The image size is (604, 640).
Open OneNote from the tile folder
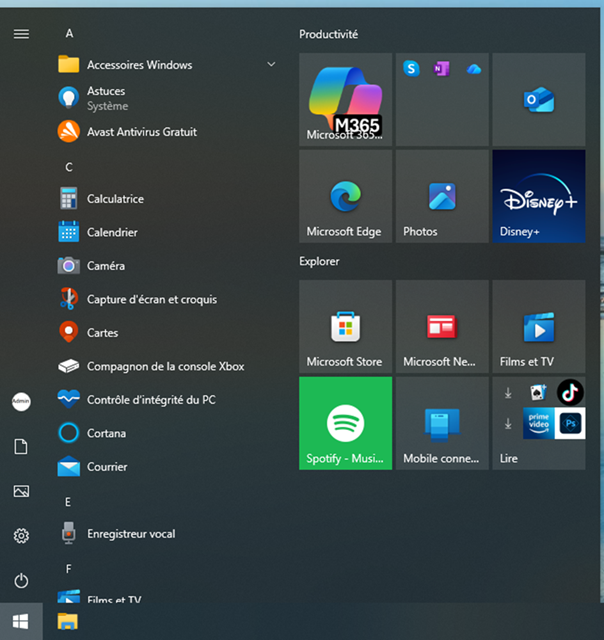pyautogui.click(x=442, y=69)
